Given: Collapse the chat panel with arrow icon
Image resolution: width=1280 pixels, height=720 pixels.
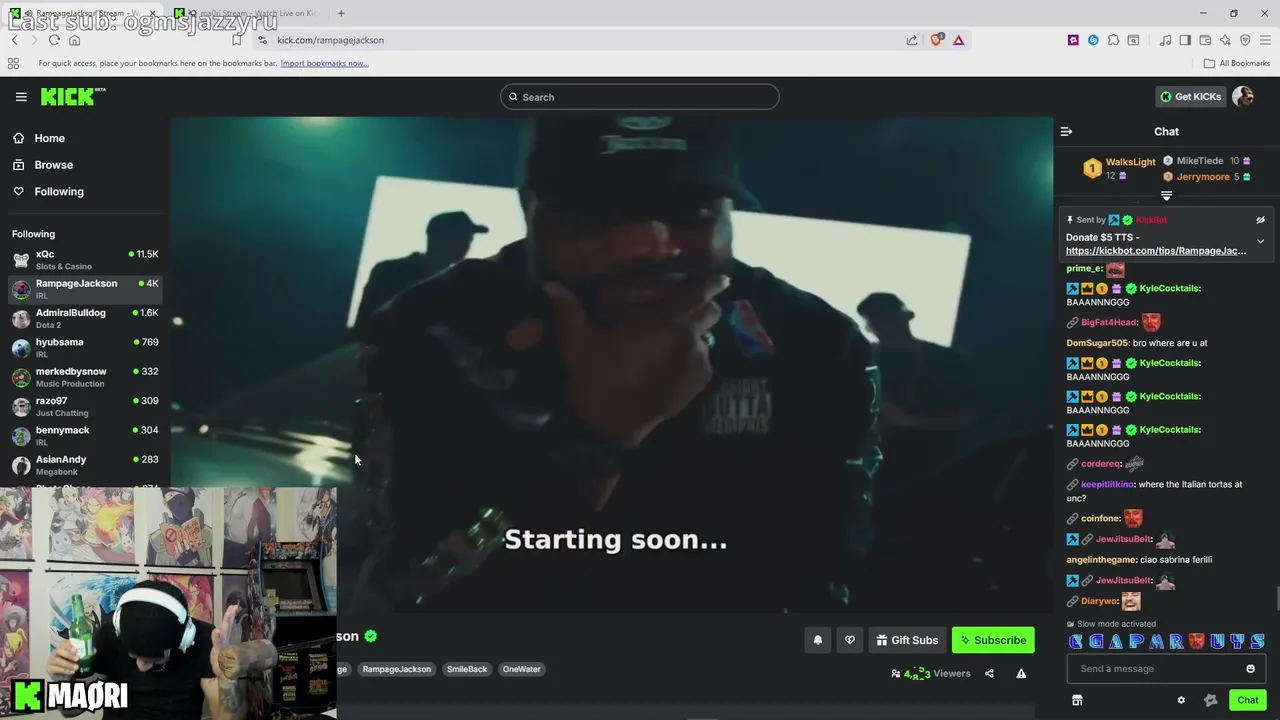Looking at the screenshot, I should (1066, 131).
